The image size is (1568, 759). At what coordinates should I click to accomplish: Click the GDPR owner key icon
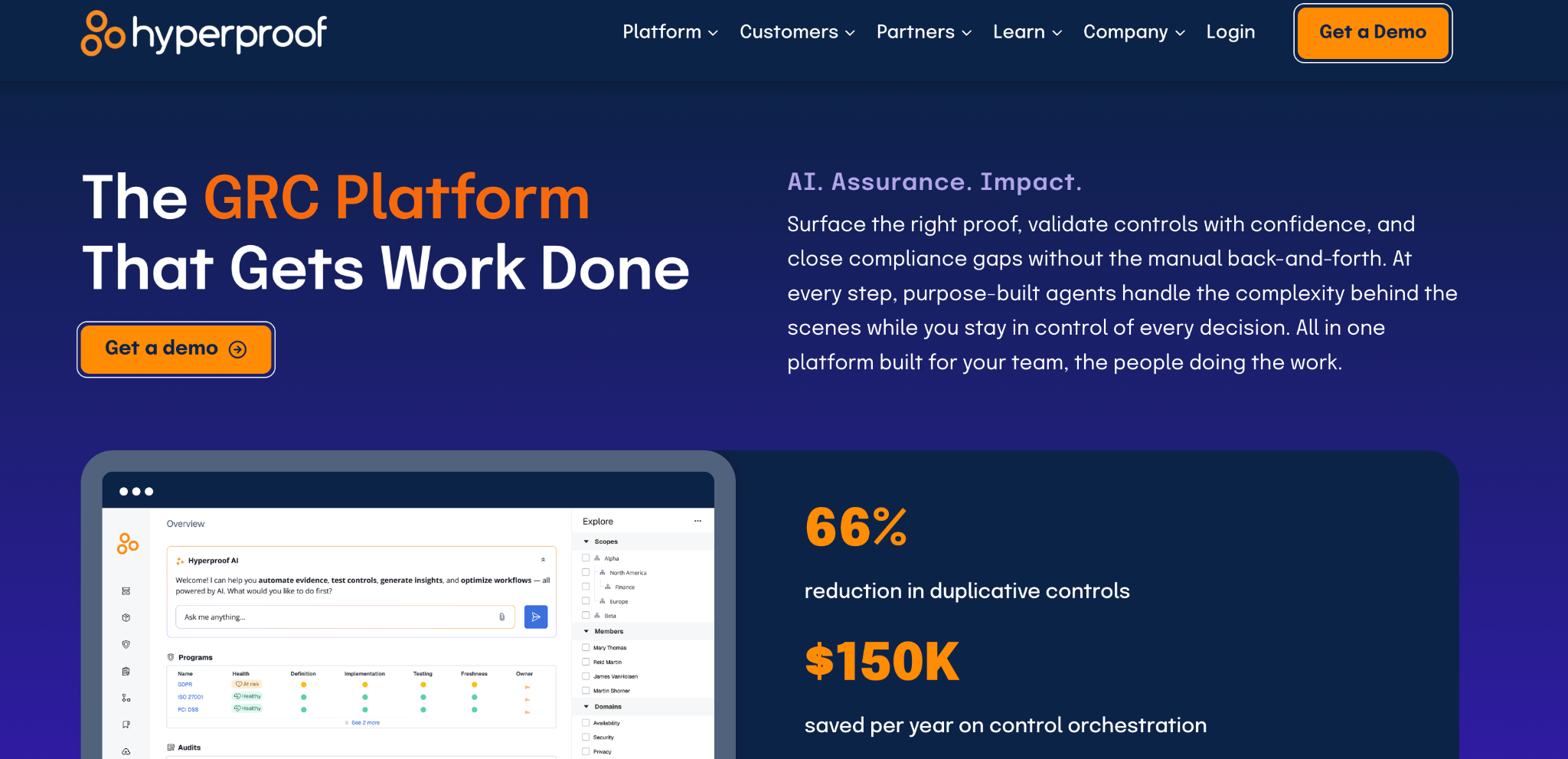527,687
